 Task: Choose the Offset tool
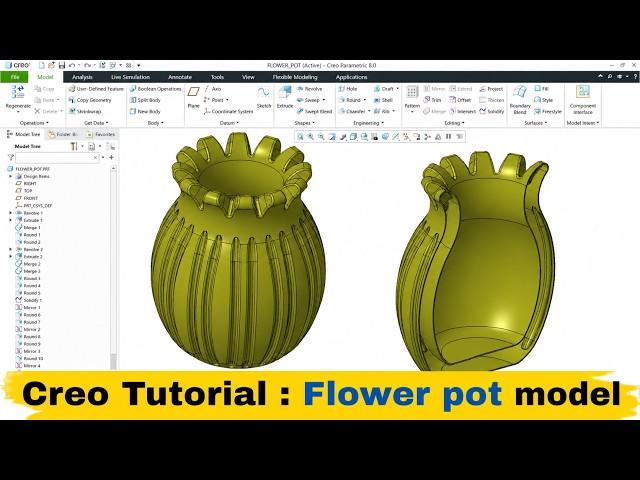[460, 100]
